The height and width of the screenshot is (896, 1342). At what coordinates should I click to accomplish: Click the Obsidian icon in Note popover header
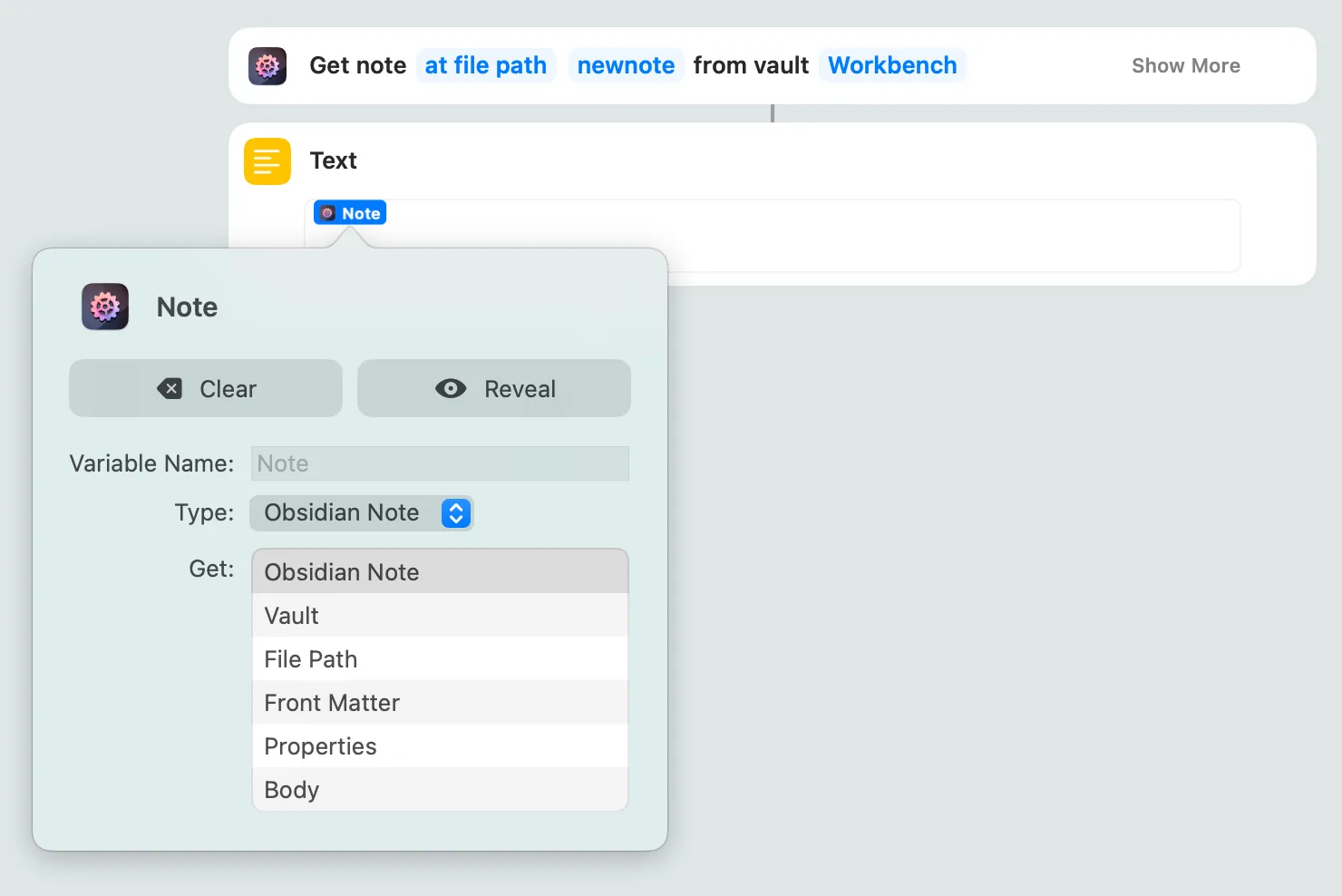click(x=105, y=307)
